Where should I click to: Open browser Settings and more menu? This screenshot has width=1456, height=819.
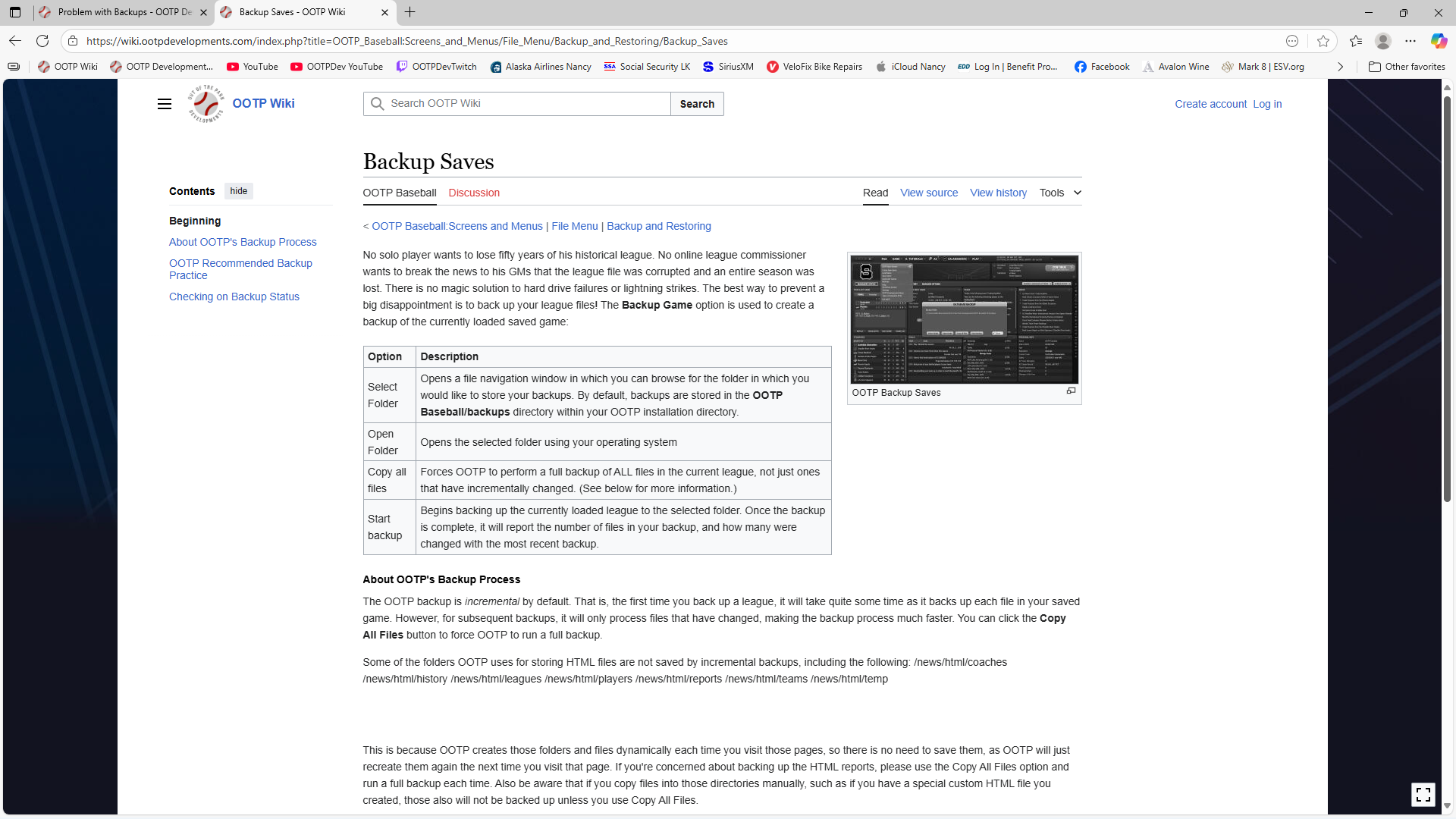click(1410, 41)
